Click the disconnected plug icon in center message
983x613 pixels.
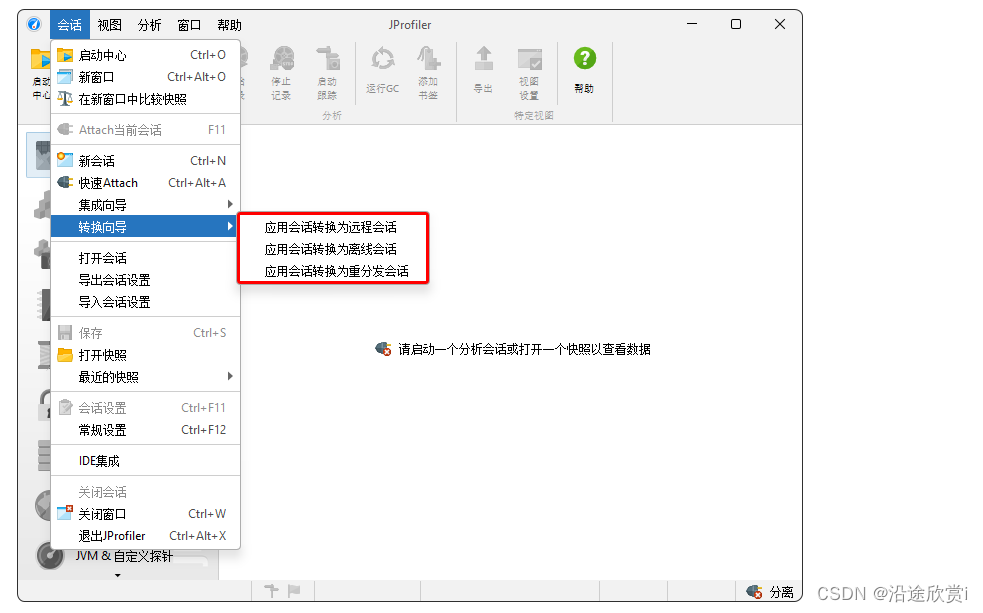pos(384,349)
